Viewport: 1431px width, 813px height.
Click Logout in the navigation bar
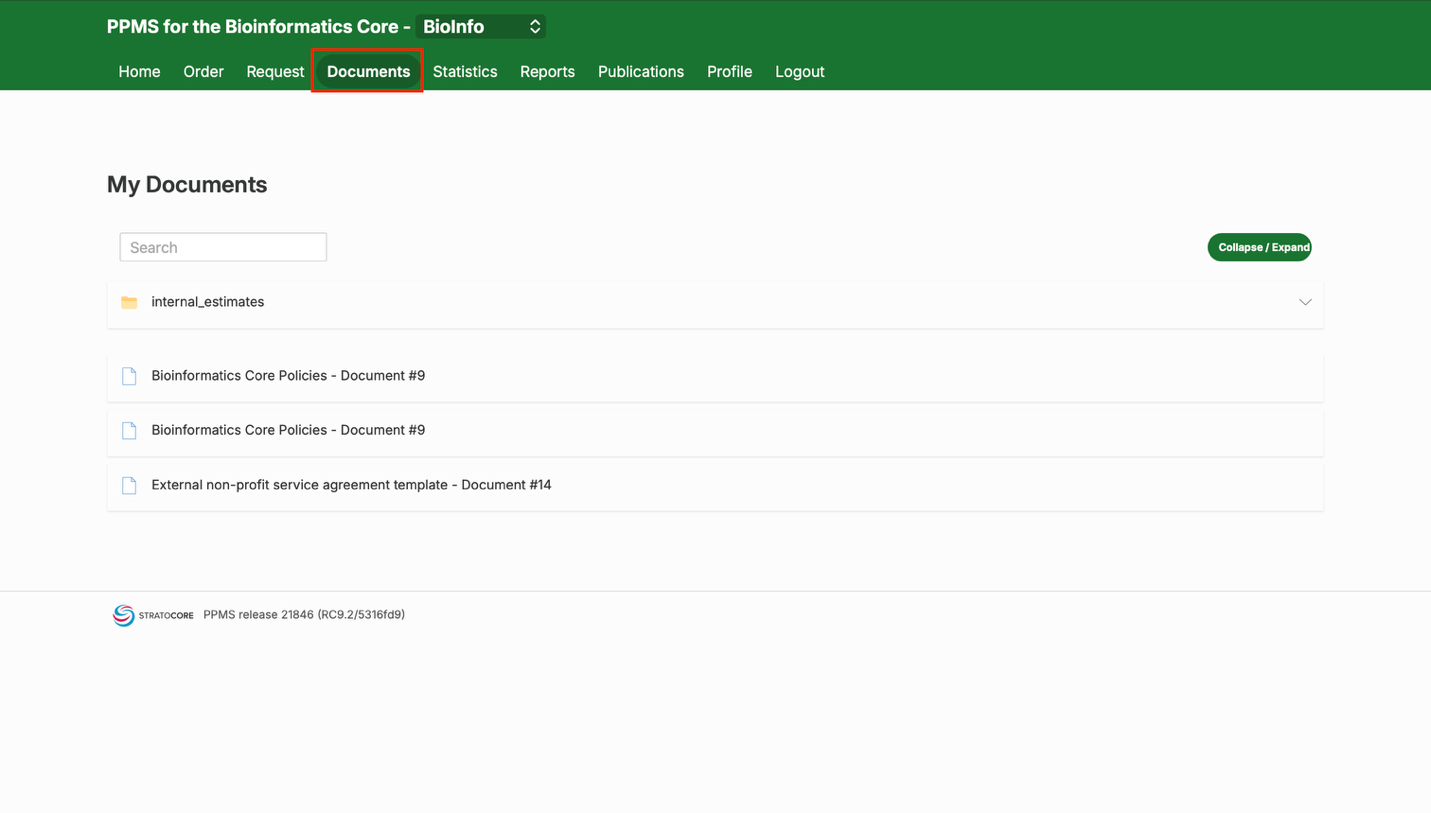point(800,72)
